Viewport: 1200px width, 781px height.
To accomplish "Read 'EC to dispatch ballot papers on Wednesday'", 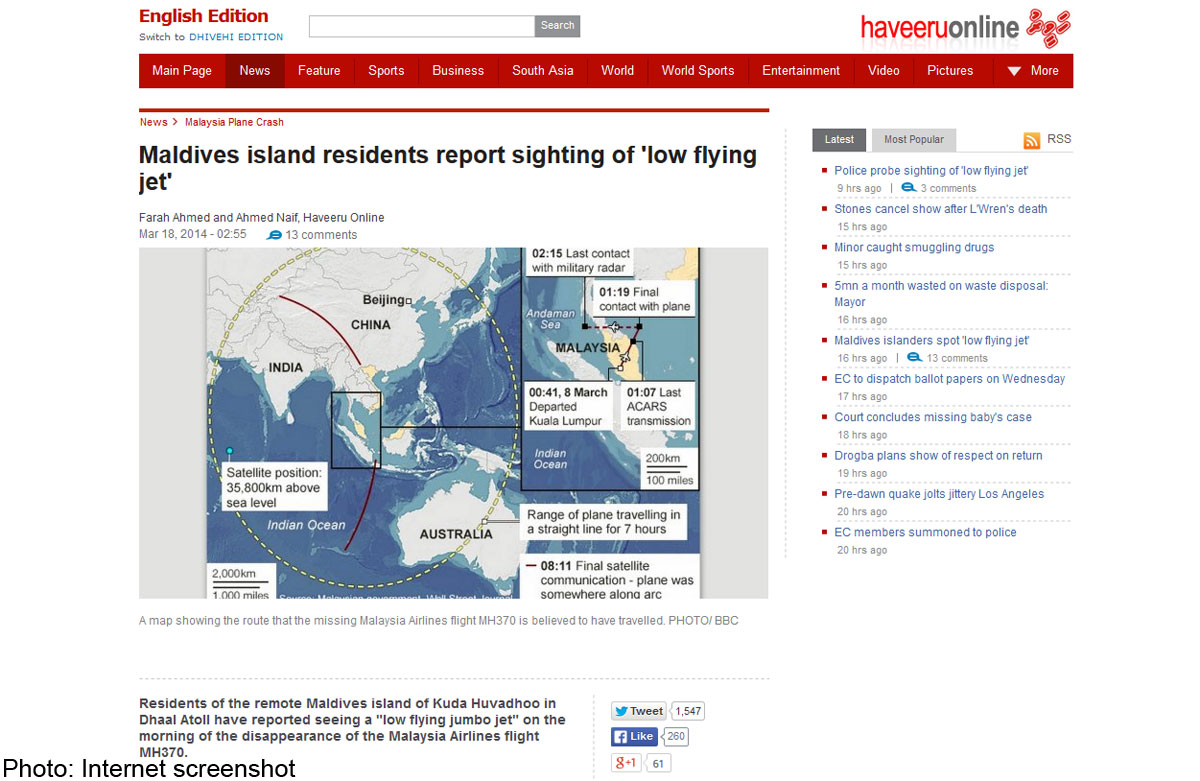I will coord(950,379).
